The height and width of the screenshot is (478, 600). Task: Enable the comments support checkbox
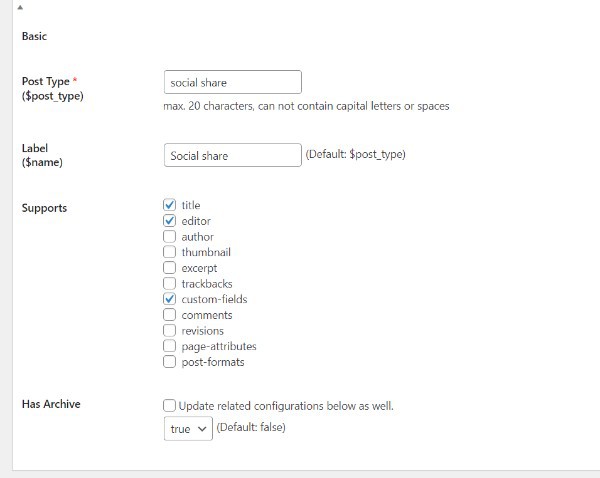pyautogui.click(x=170, y=315)
